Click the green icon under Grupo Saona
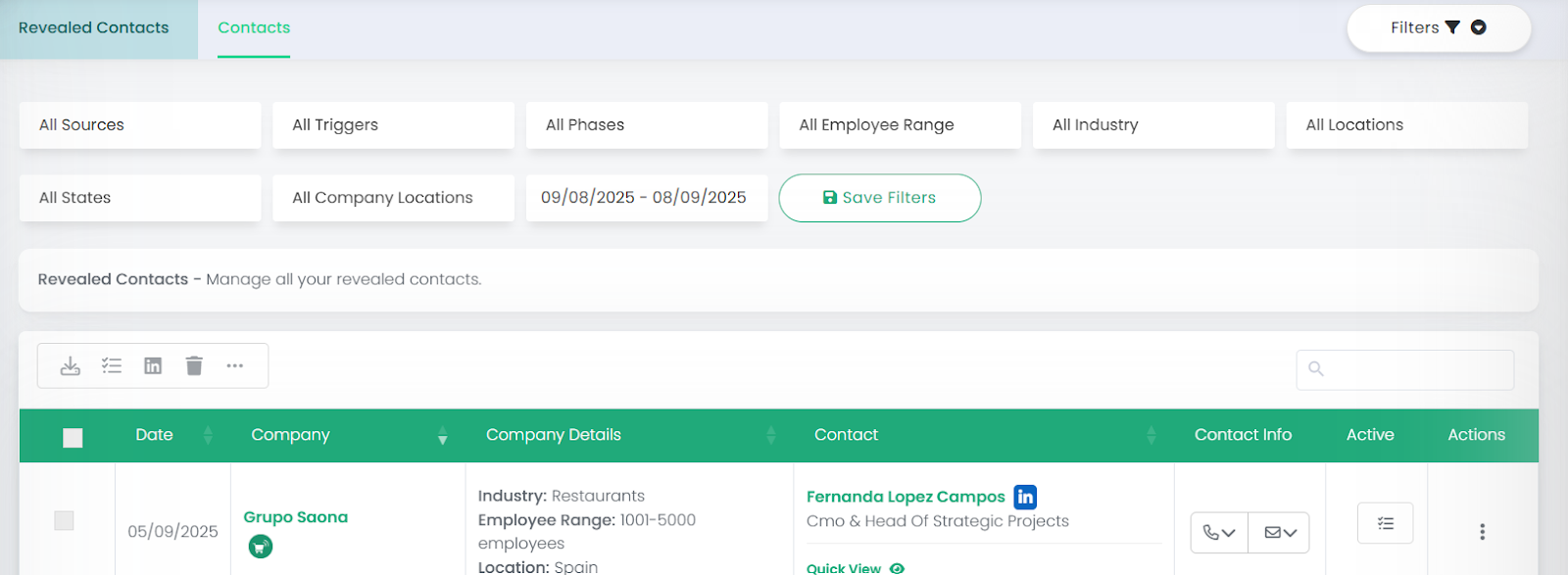The height and width of the screenshot is (575, 1568). pyautogui.click(x=260, y=547)
